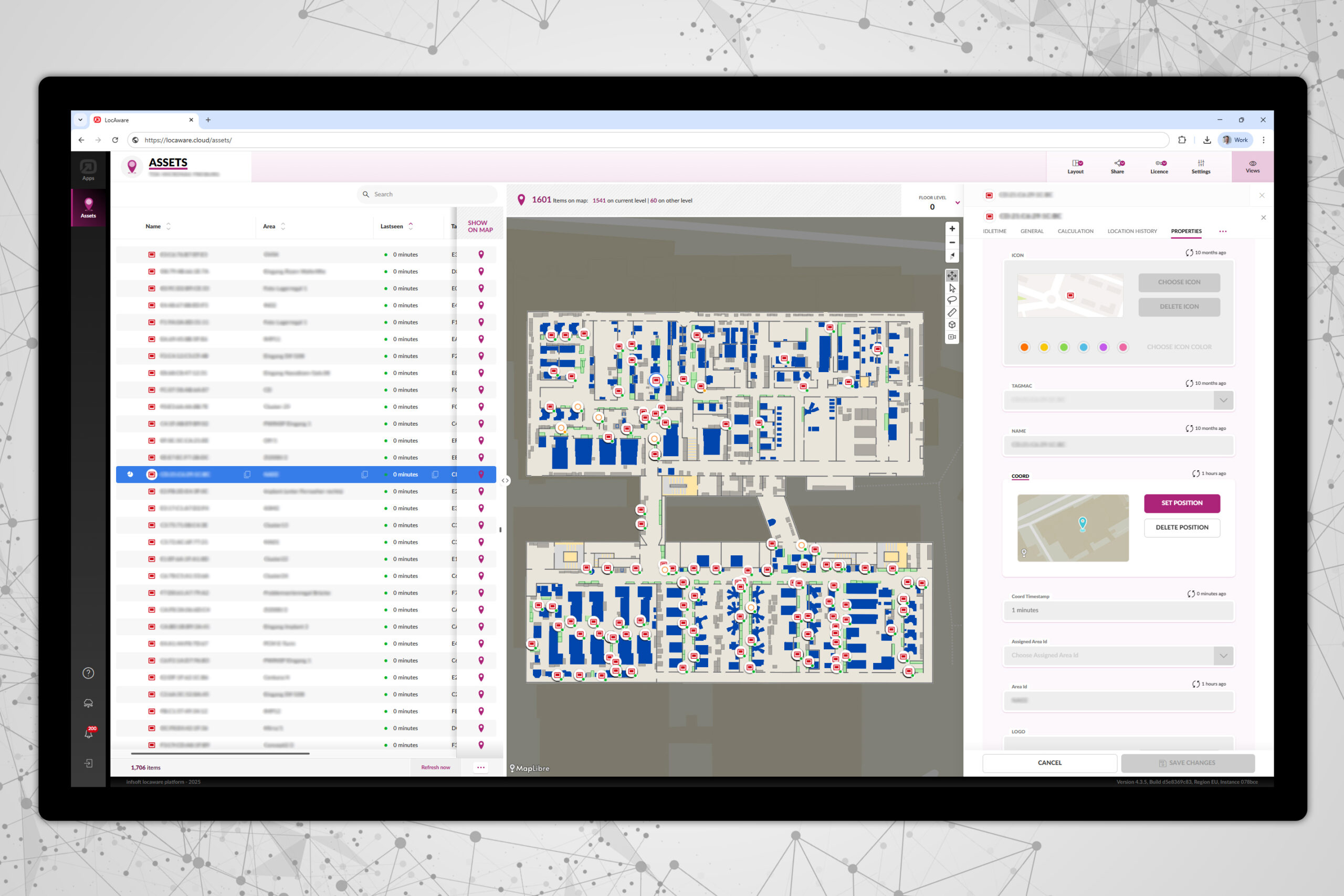Reset map compass orientation

pyautogui.click(x=951, y=256)
